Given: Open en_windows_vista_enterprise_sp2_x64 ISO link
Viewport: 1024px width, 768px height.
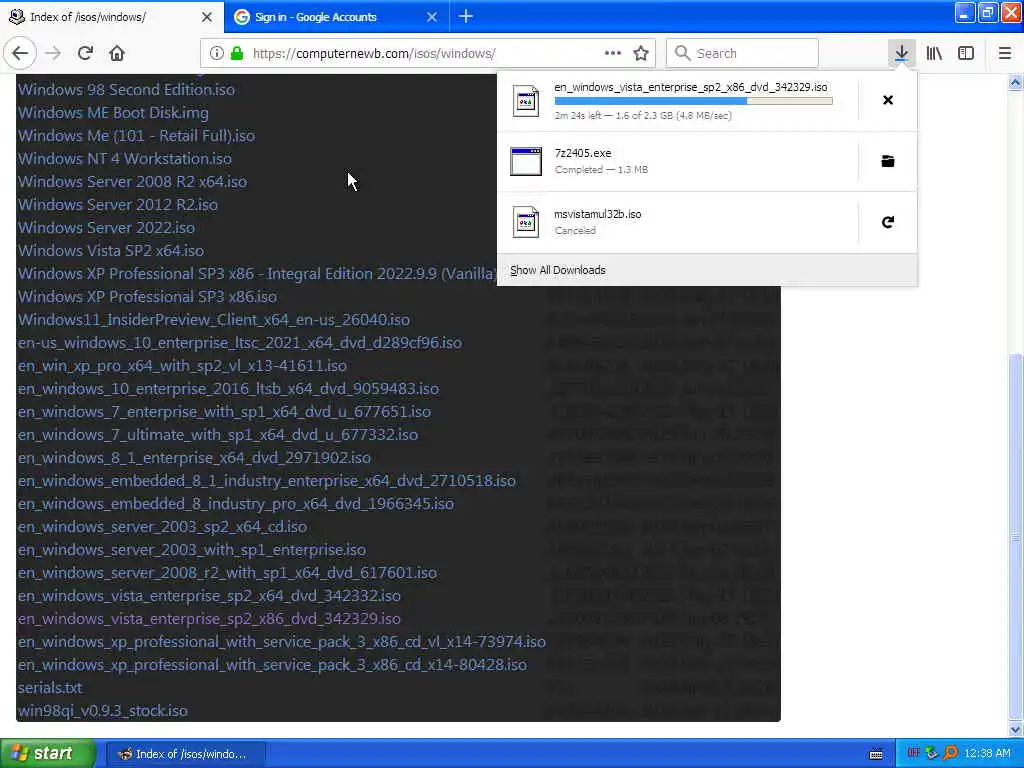Looking at the screenshot, I should point(209,596).
